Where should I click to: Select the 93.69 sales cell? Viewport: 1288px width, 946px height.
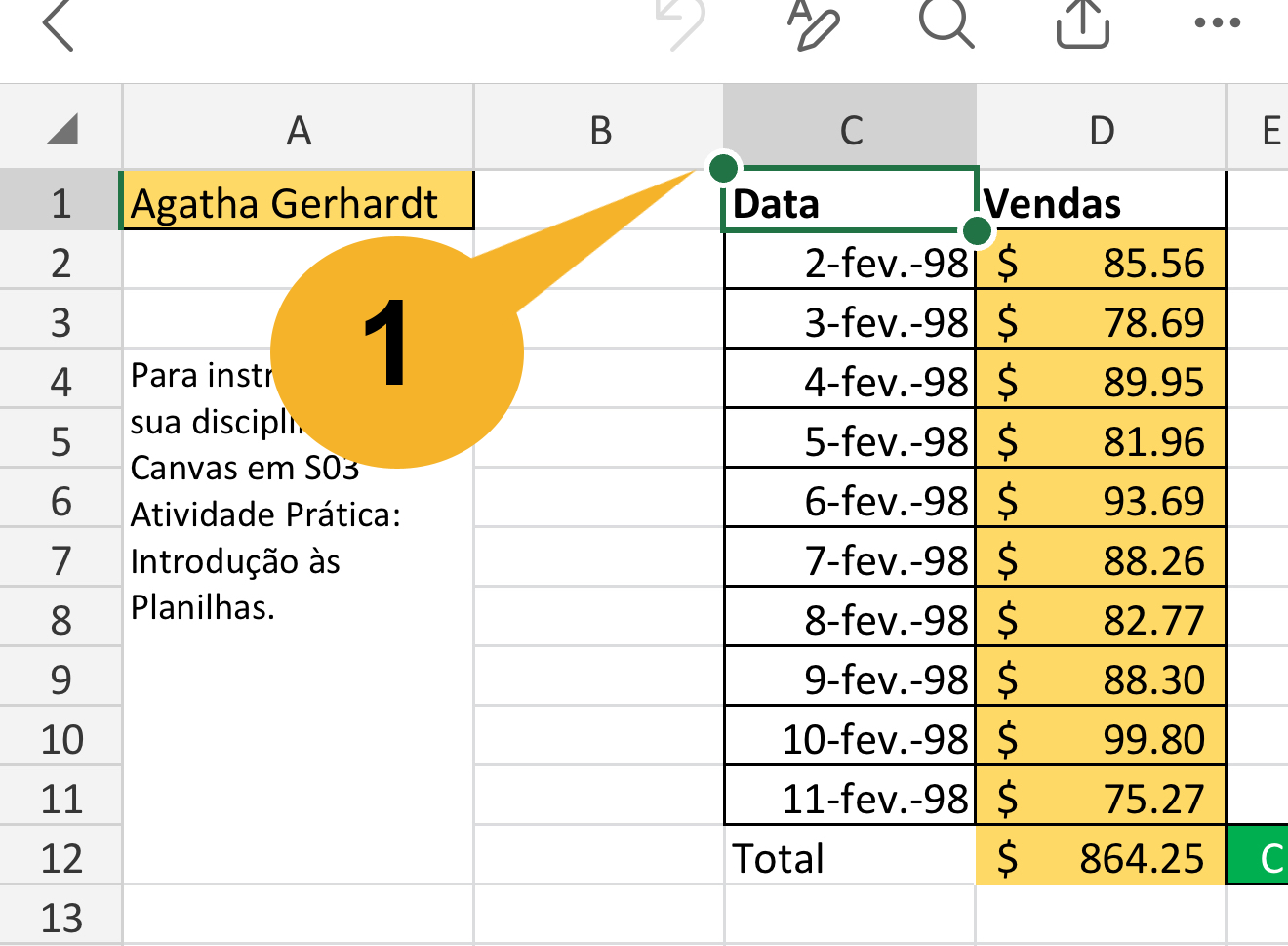click(1102, 500)
